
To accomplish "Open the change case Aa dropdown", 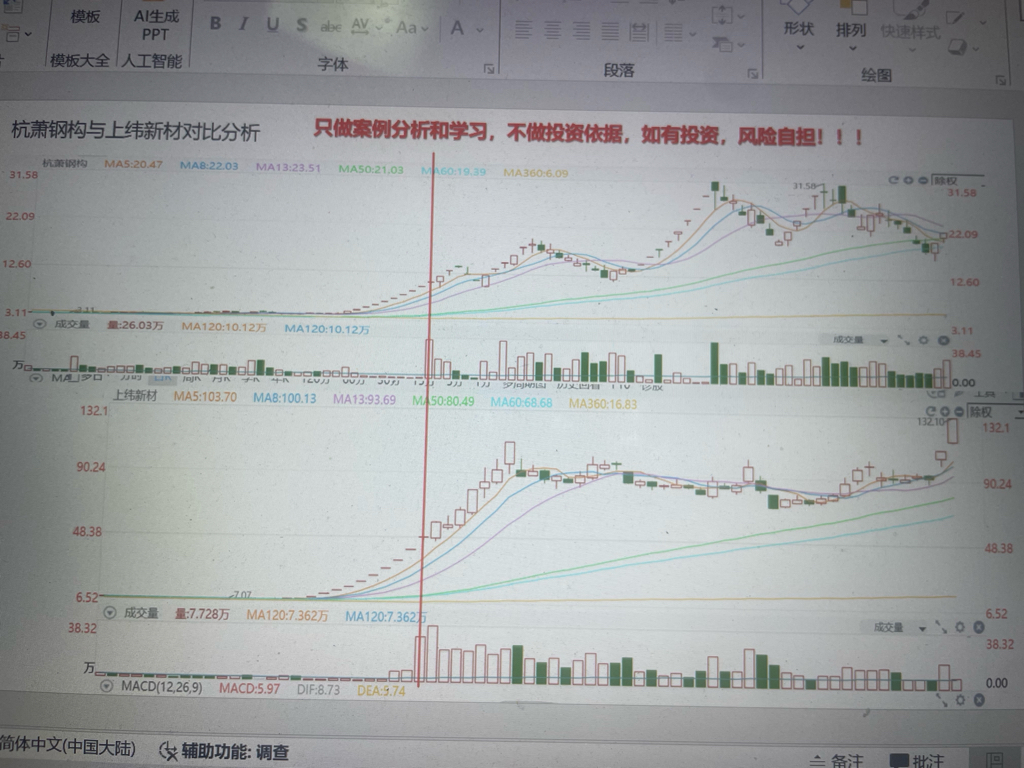I will [412, 28].
